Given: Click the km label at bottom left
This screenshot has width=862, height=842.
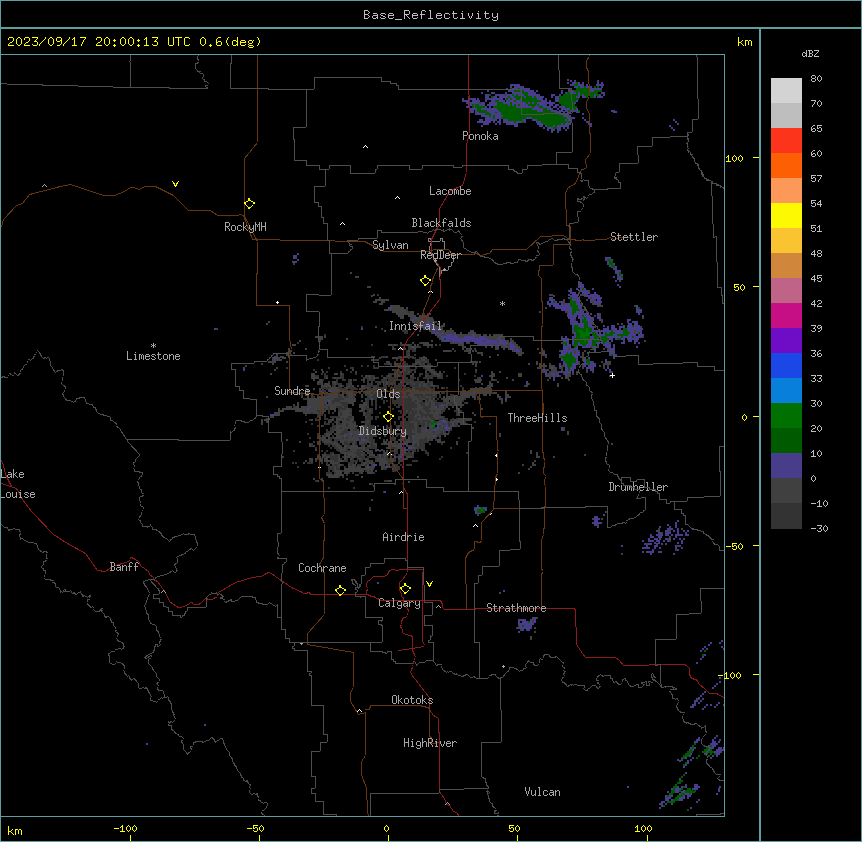Looking at the screenshot, I should 15,830.
